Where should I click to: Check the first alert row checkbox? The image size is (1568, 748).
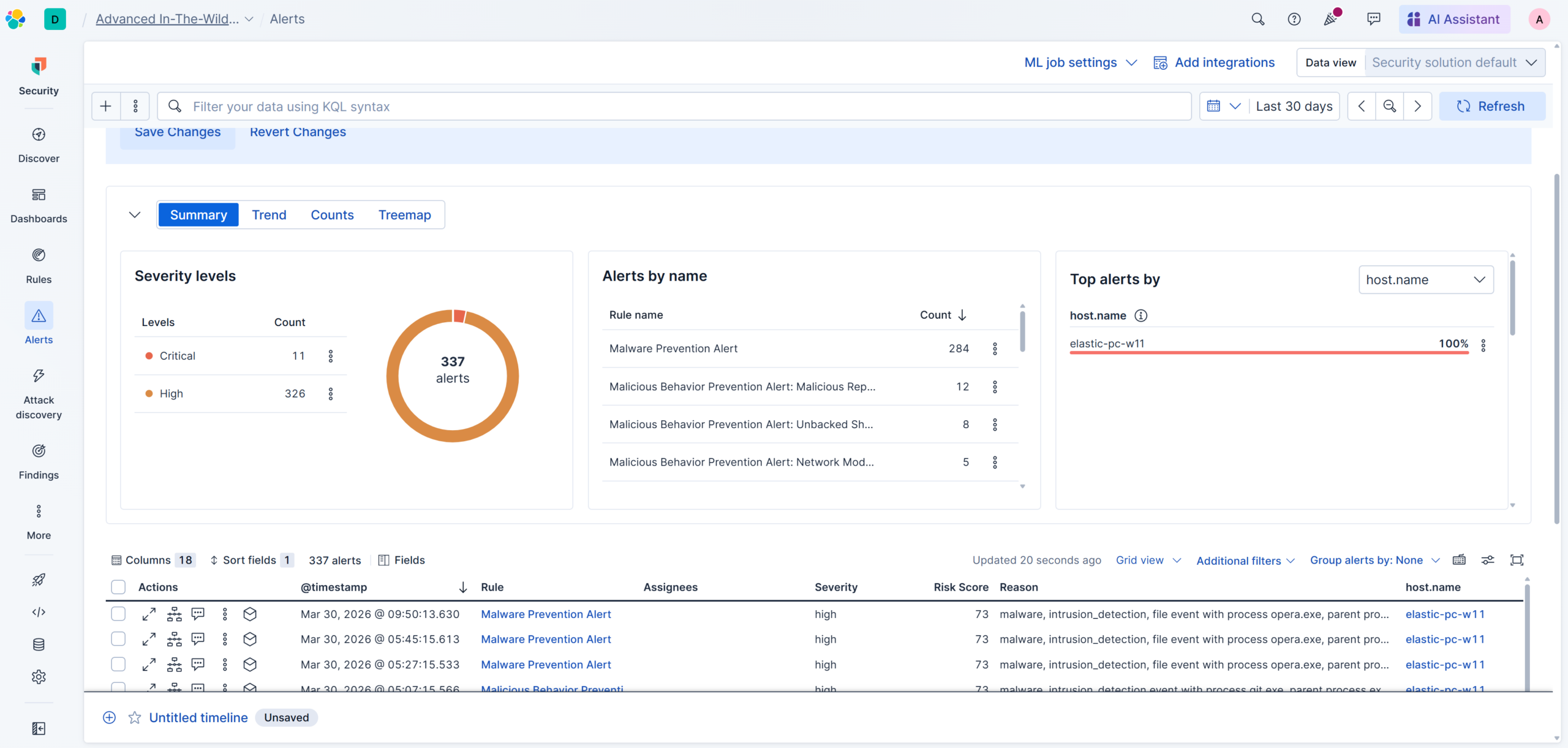118,614
